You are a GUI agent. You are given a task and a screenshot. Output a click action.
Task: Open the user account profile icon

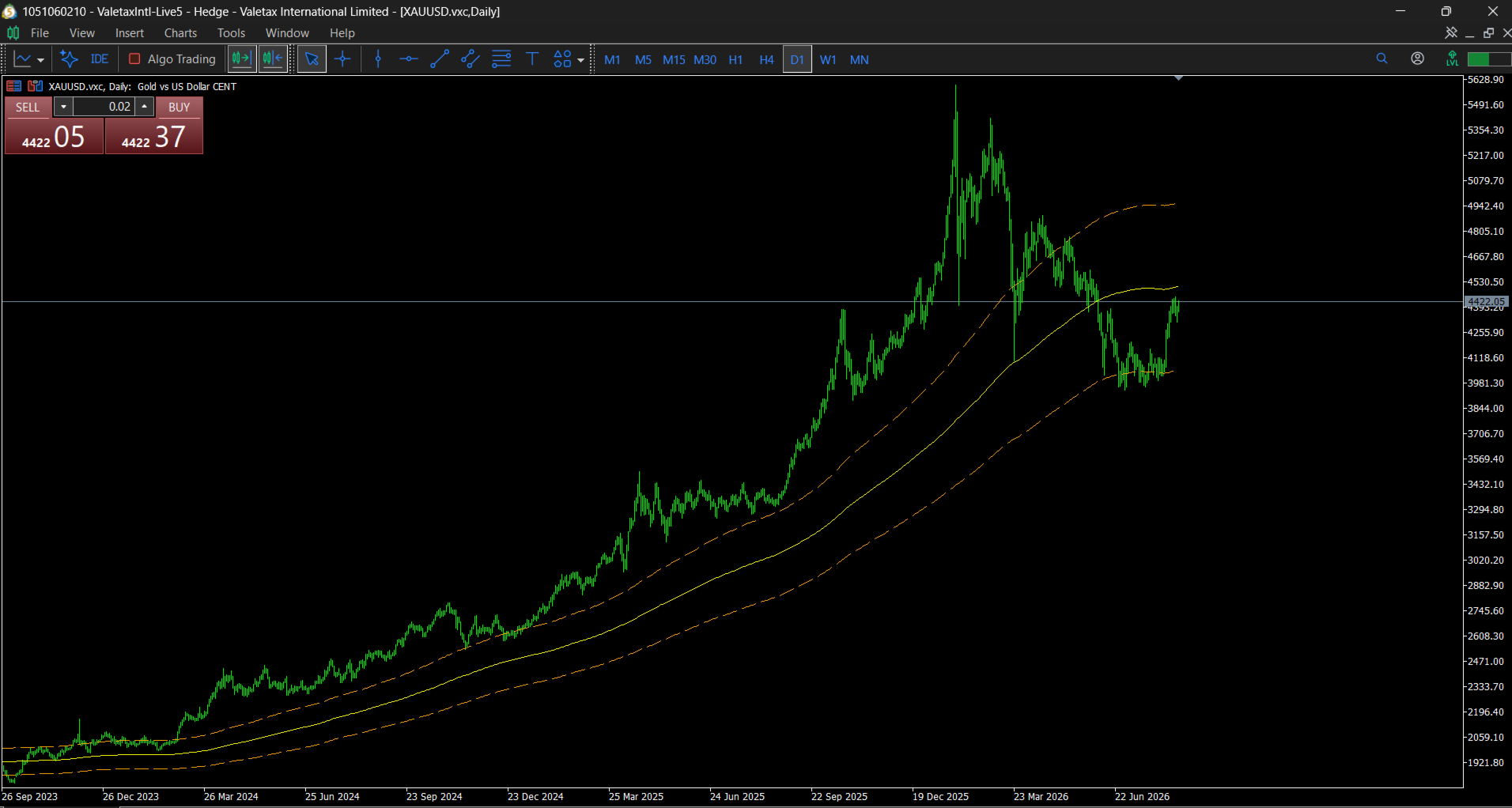(x=1417, y=59)
